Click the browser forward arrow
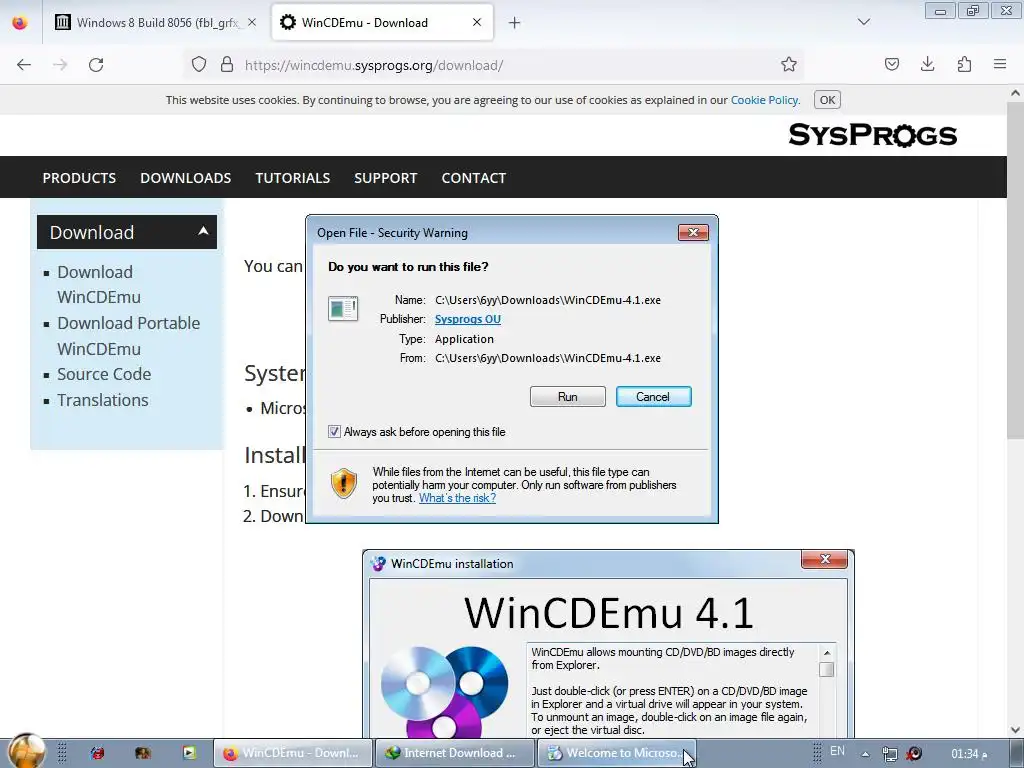The width and height of the screenshot is (1024, 768). click(x=60, y=65)
